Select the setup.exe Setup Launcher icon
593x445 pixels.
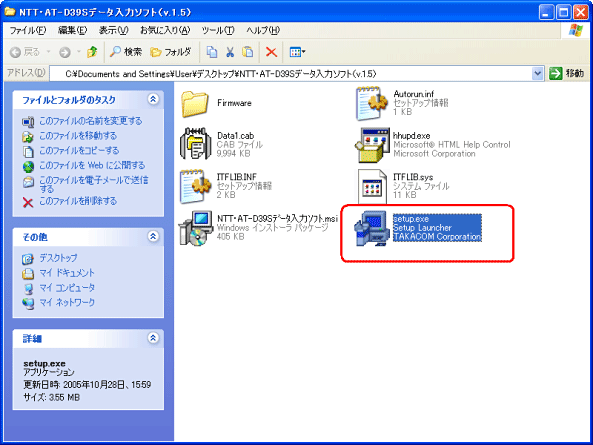[x=371, y=229]
